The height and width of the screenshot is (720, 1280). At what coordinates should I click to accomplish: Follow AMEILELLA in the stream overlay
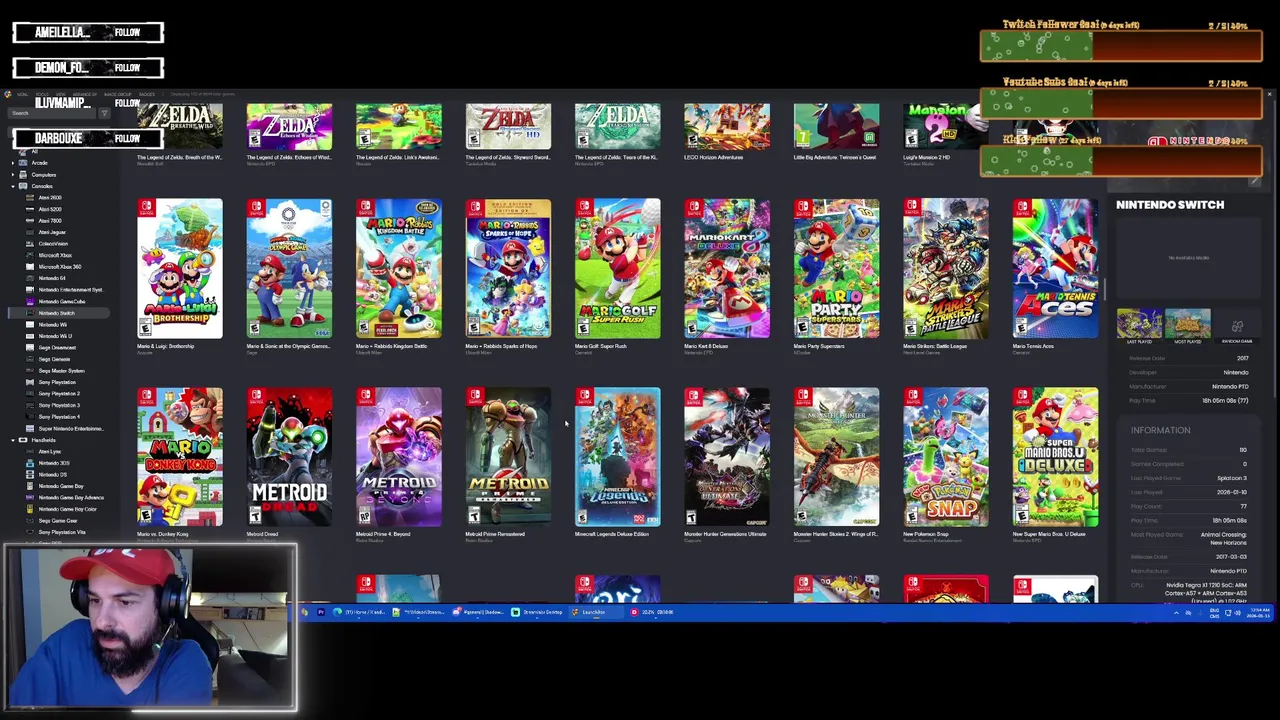127,32
